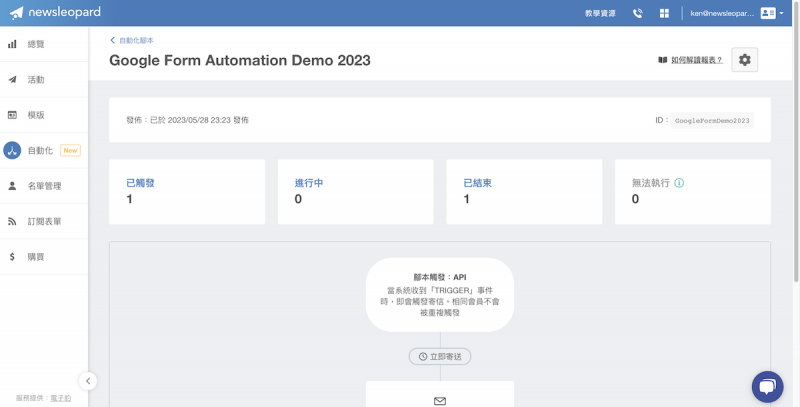Click the 自動化 circular workflow icon
This screenshot has width=800, height=407.
pyautogui.click(x=12, y=150)
